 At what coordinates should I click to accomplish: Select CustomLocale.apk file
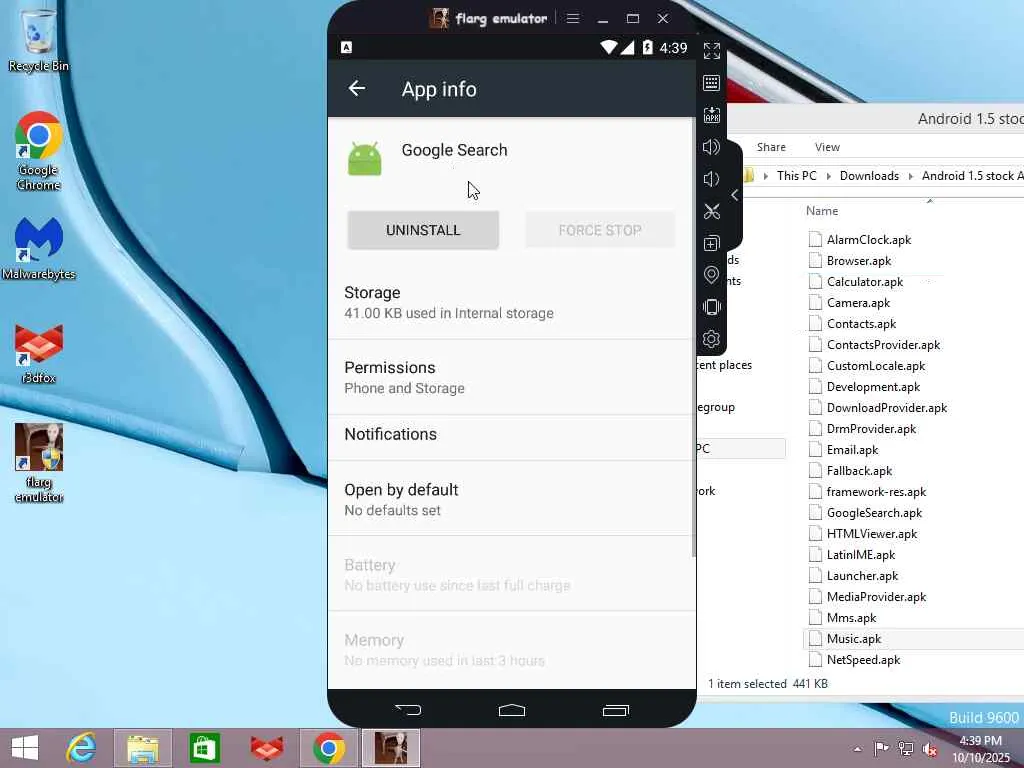876,366
